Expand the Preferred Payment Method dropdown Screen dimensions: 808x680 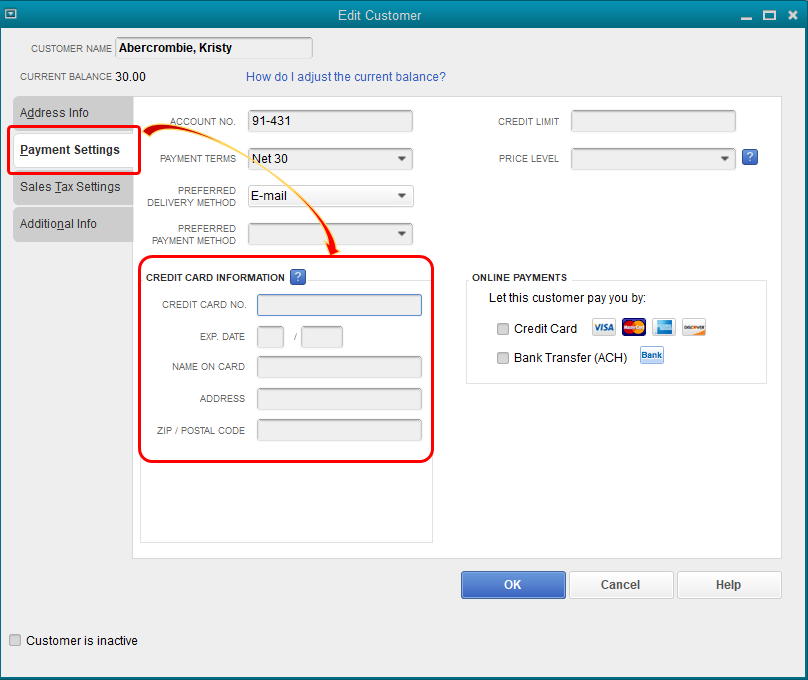point(402,234)
